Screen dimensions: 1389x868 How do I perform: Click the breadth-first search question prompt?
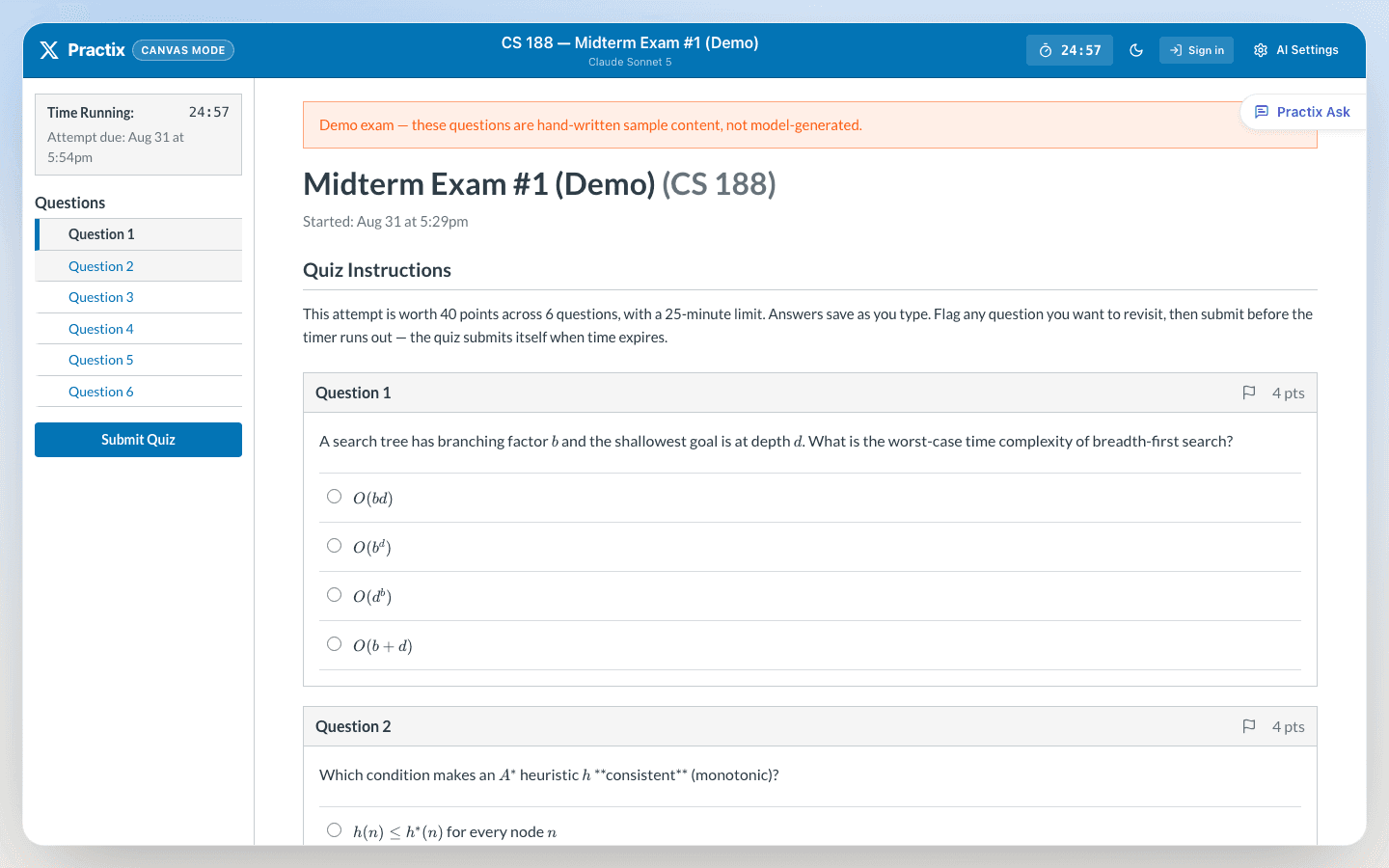pos(776,442)
